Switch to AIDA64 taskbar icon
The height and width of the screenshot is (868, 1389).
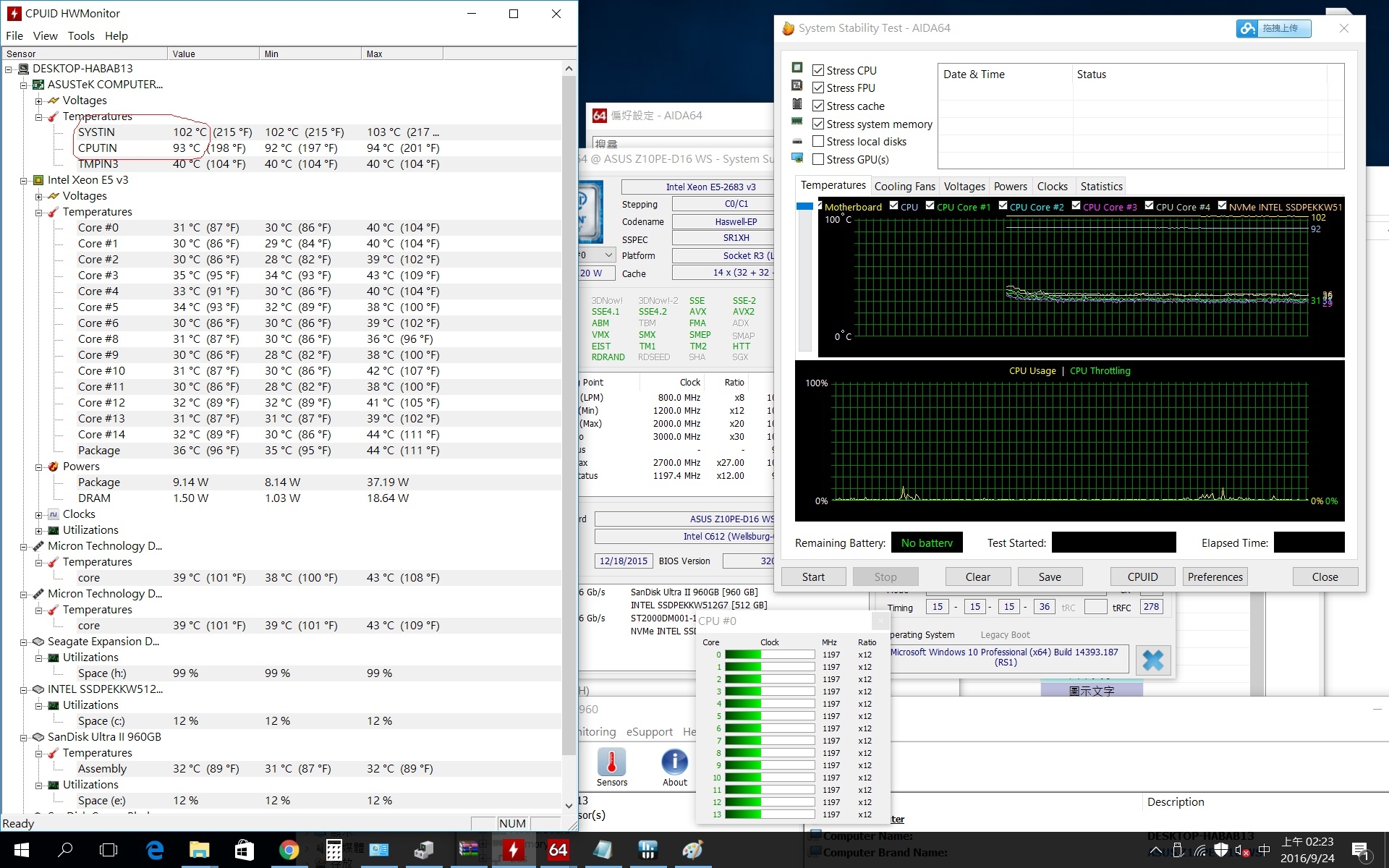click(558, 850)
